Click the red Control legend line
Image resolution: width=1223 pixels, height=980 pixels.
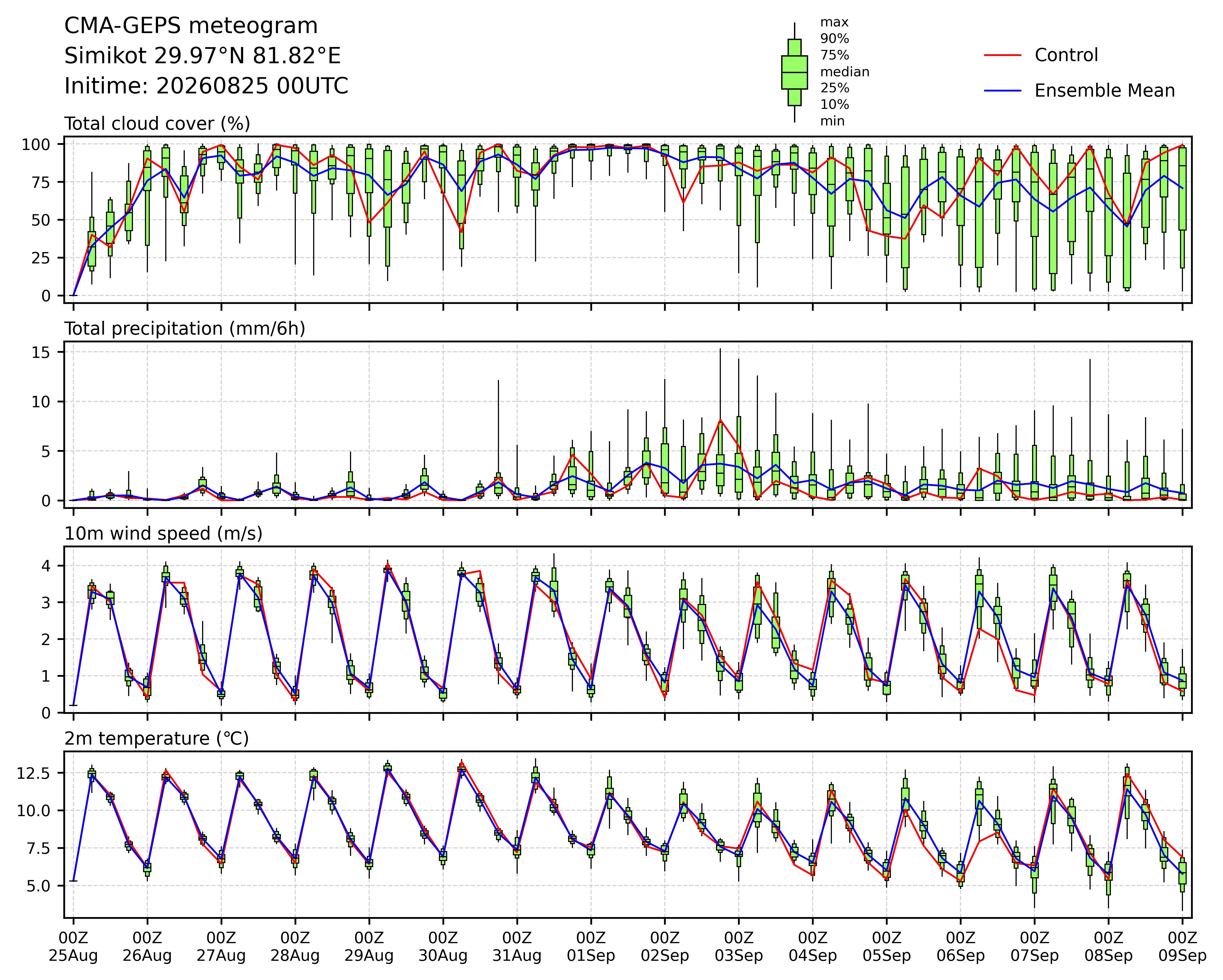(1002, 55)
